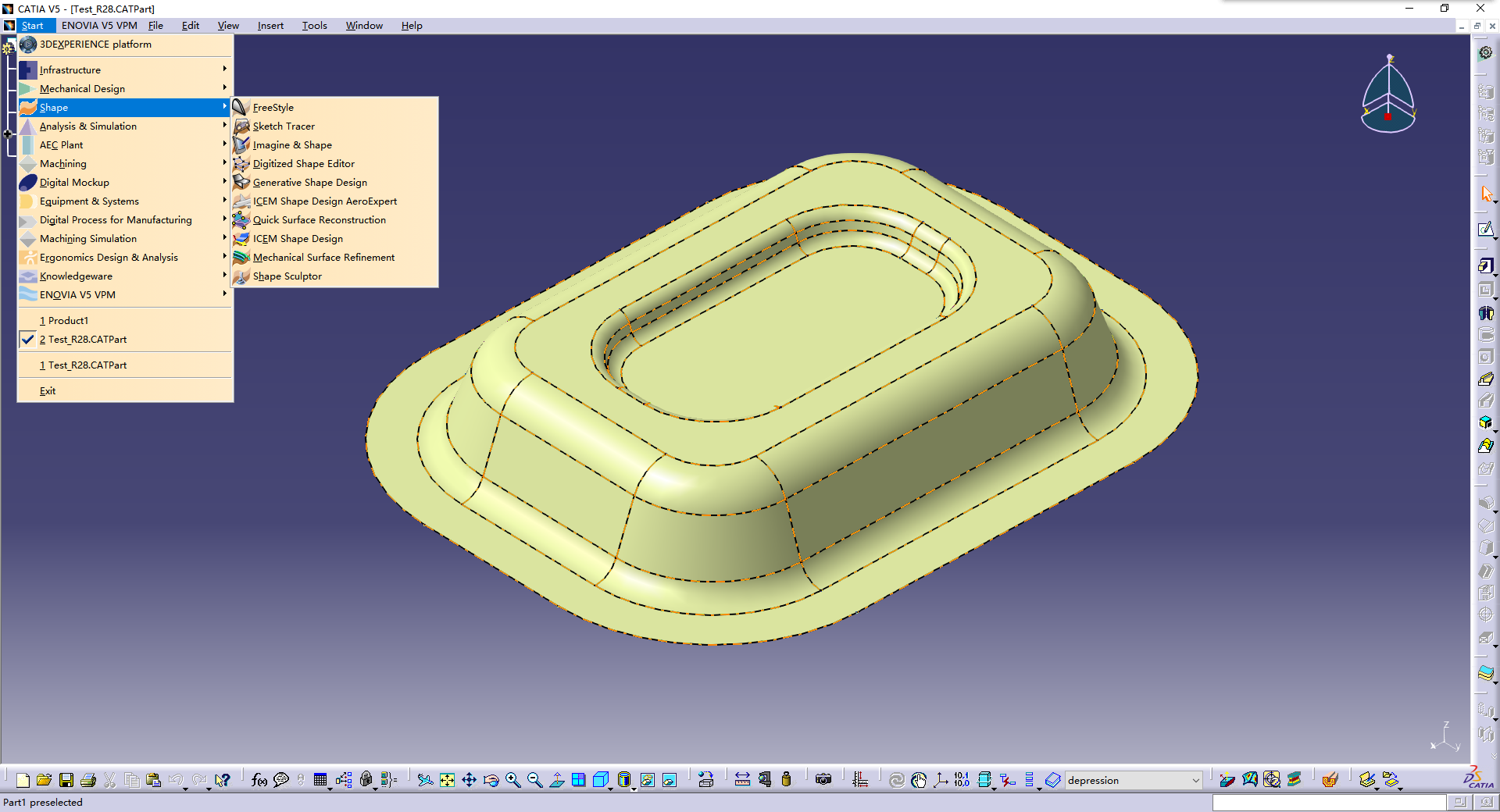The image size is (1500, 812).
Task: Click the gear workbench icon top right
Action: pos(1486,53)
